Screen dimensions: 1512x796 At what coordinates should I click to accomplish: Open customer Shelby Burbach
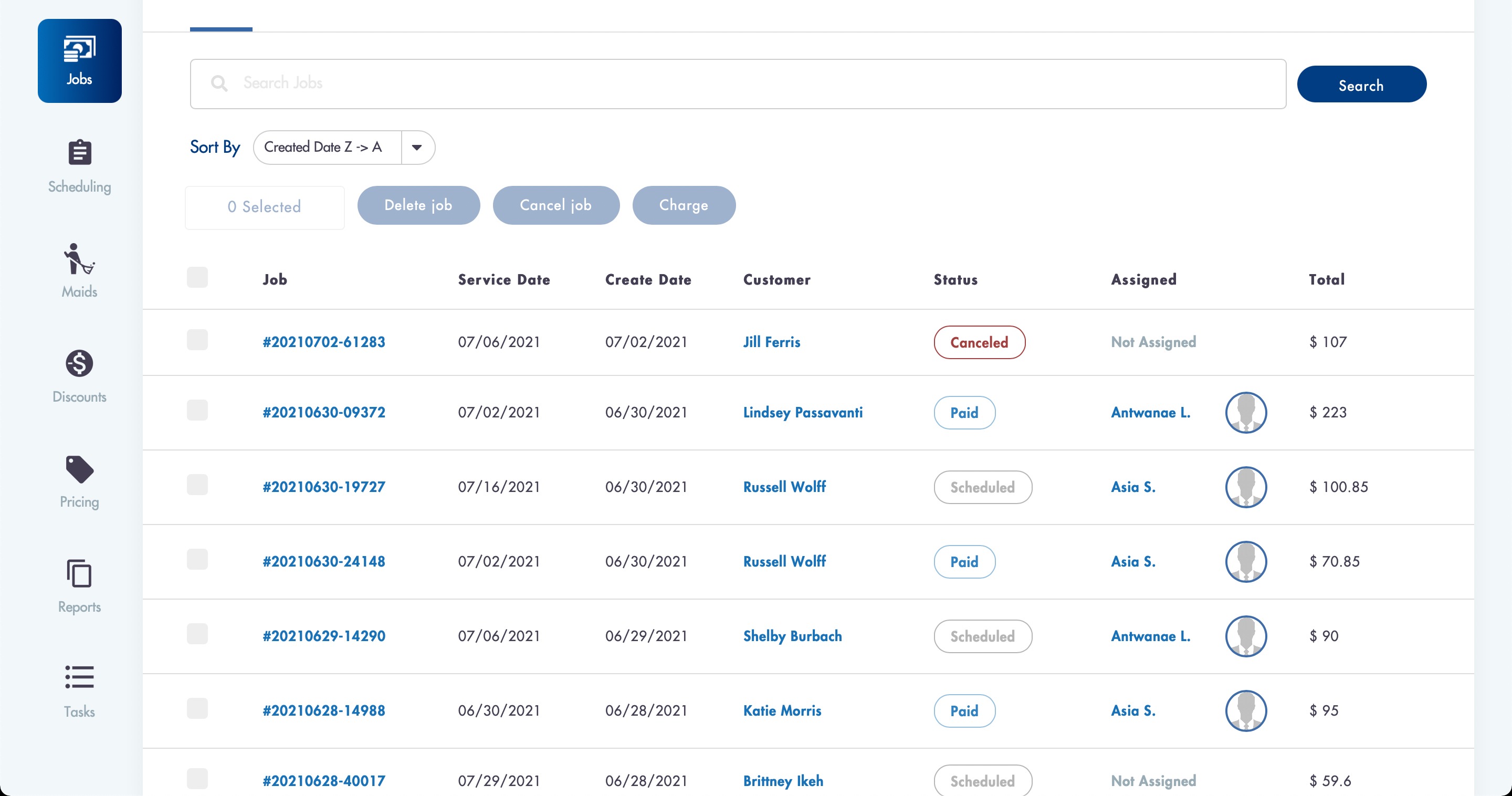pos(792,636)
